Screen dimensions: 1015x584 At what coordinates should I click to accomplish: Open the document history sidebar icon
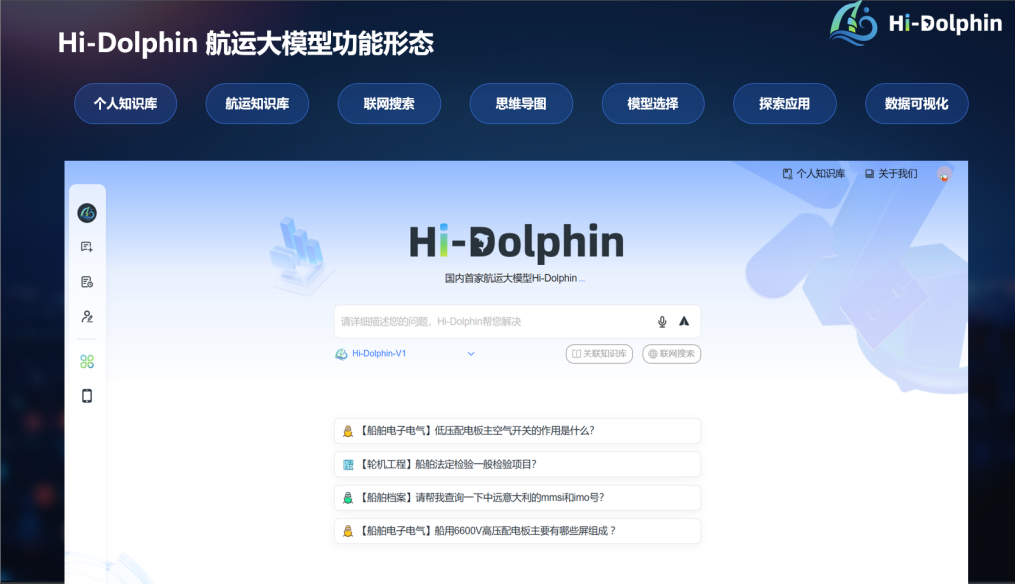(x=87, y=282)
